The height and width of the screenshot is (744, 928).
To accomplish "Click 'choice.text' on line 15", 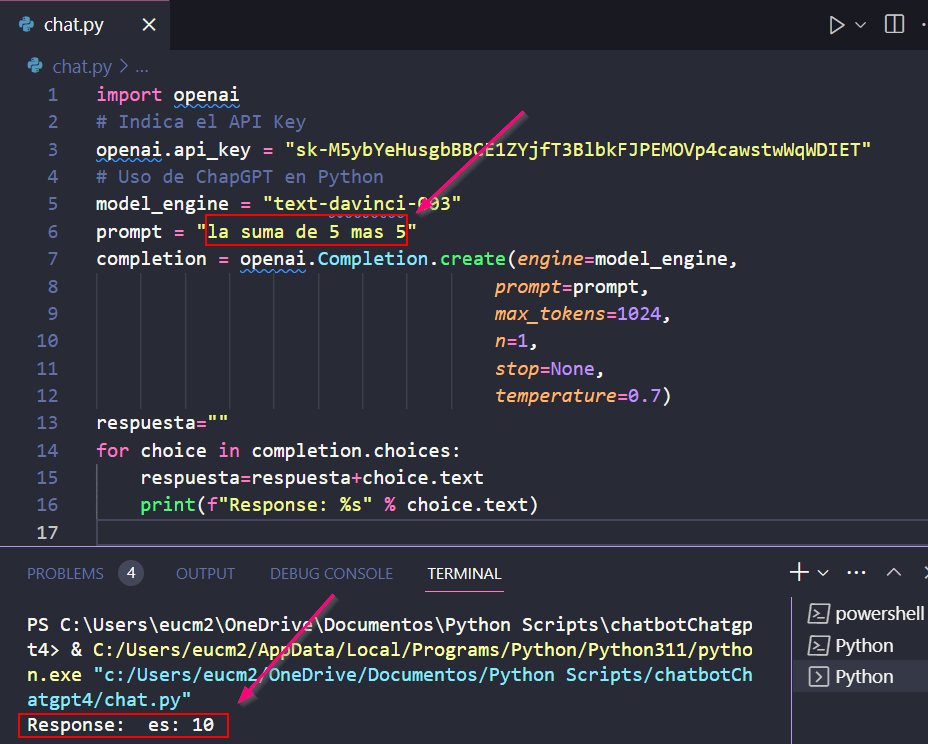I will point(423,478).
